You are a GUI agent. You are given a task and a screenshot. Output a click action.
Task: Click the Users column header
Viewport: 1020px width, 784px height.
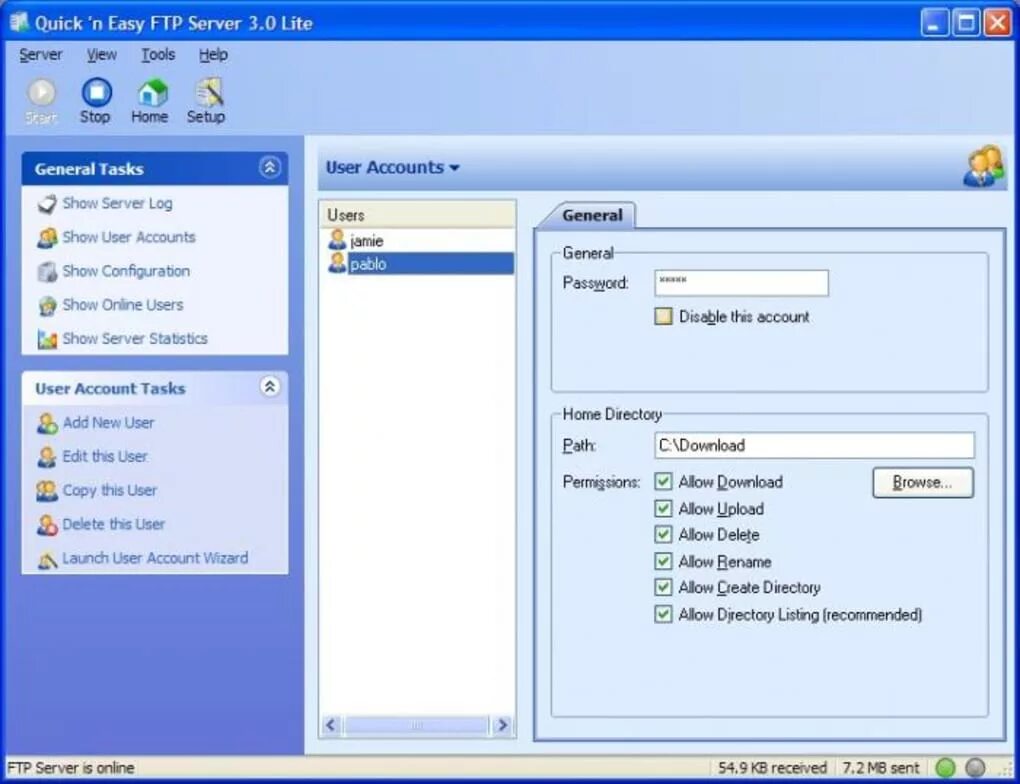[x=418, y=214]
